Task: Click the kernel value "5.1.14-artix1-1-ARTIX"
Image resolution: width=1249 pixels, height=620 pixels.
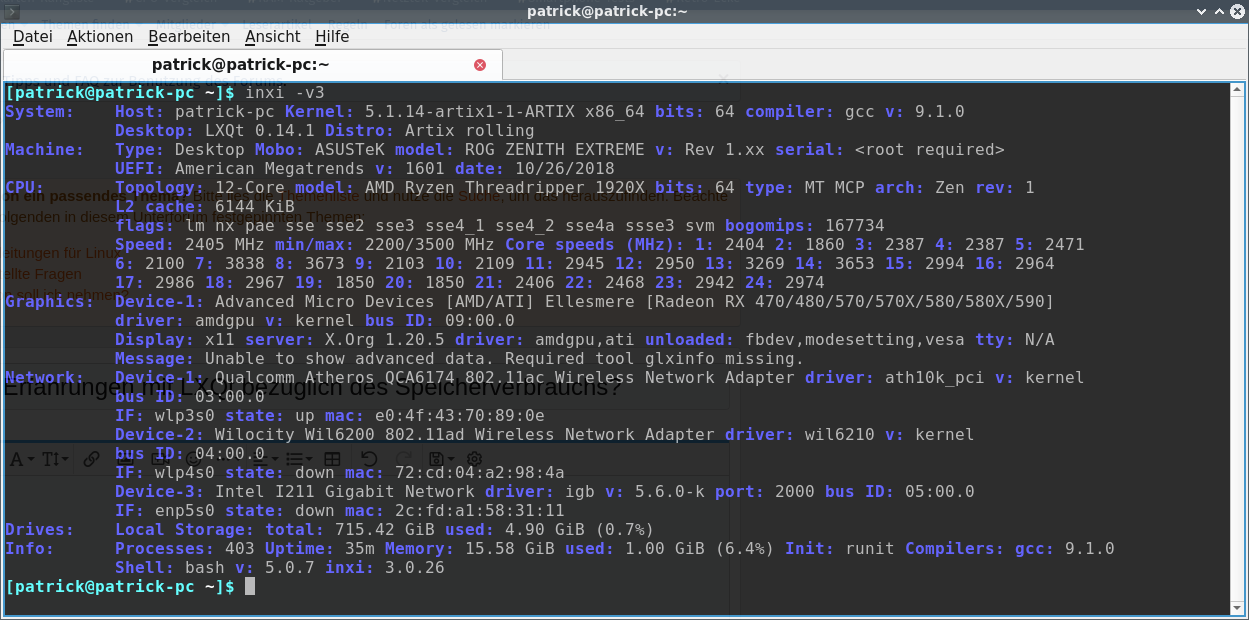Action: point(470,111)
